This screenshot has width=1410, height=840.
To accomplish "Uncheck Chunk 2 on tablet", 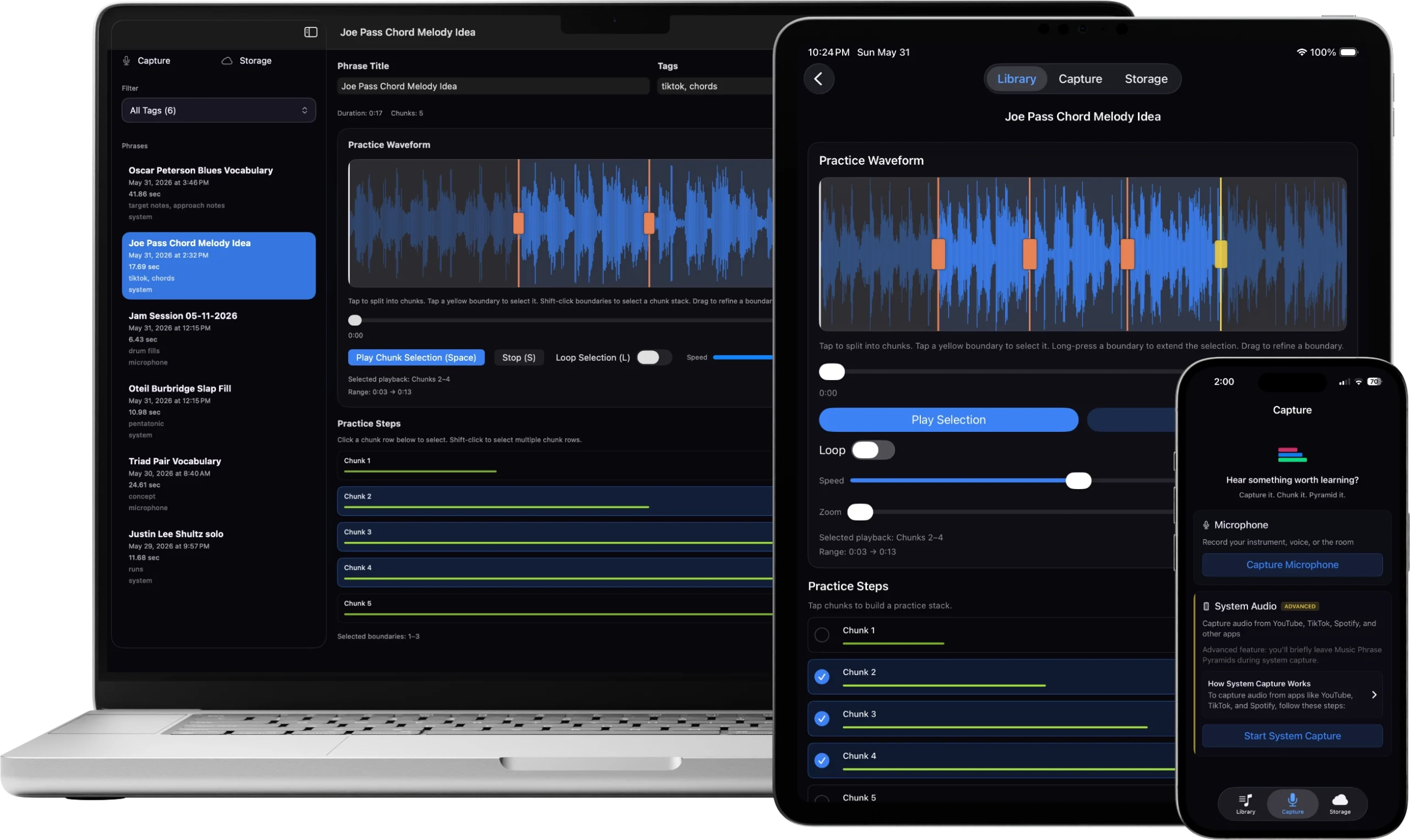I will 822,678.
